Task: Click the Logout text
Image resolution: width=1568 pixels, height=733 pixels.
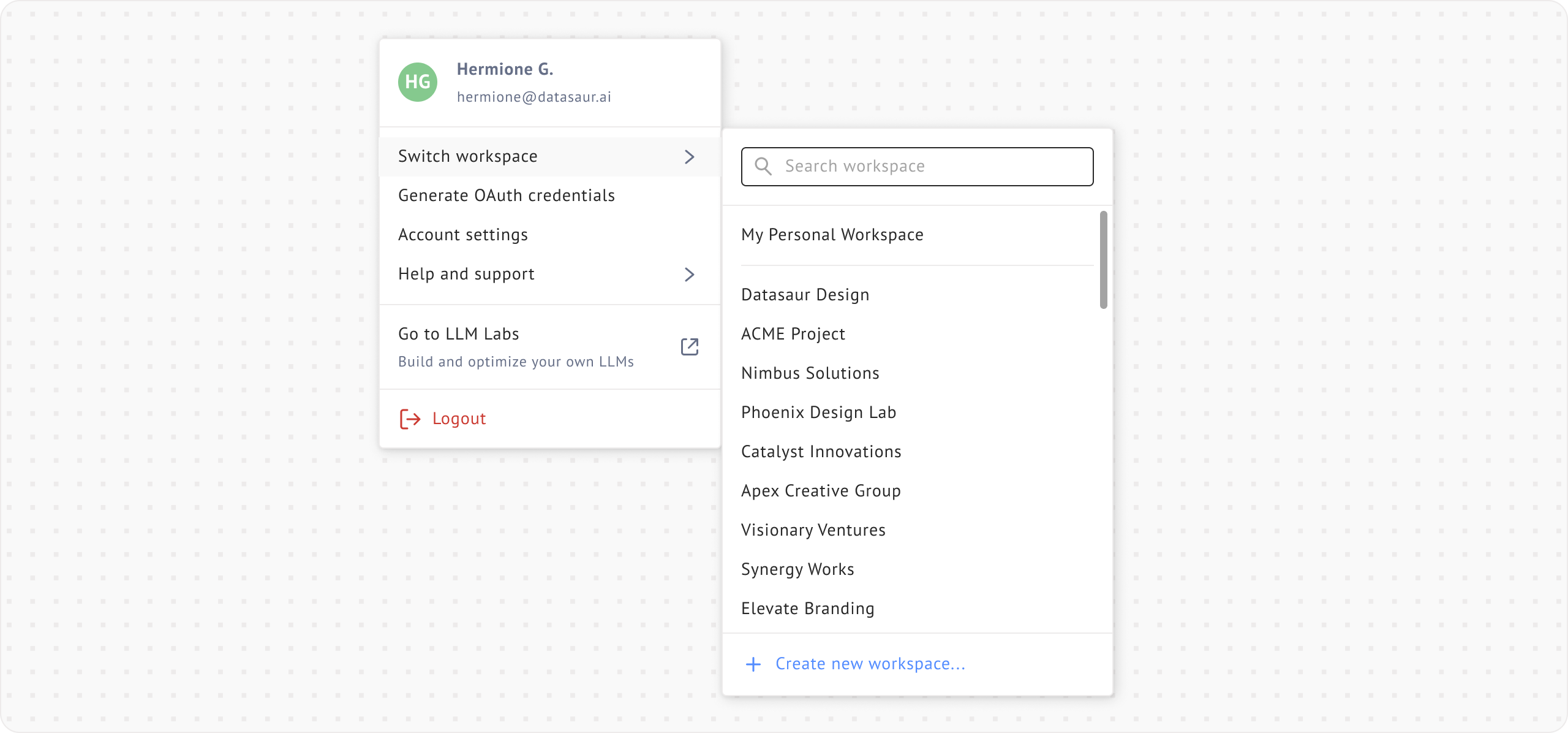Action: [x=459, y=419]
